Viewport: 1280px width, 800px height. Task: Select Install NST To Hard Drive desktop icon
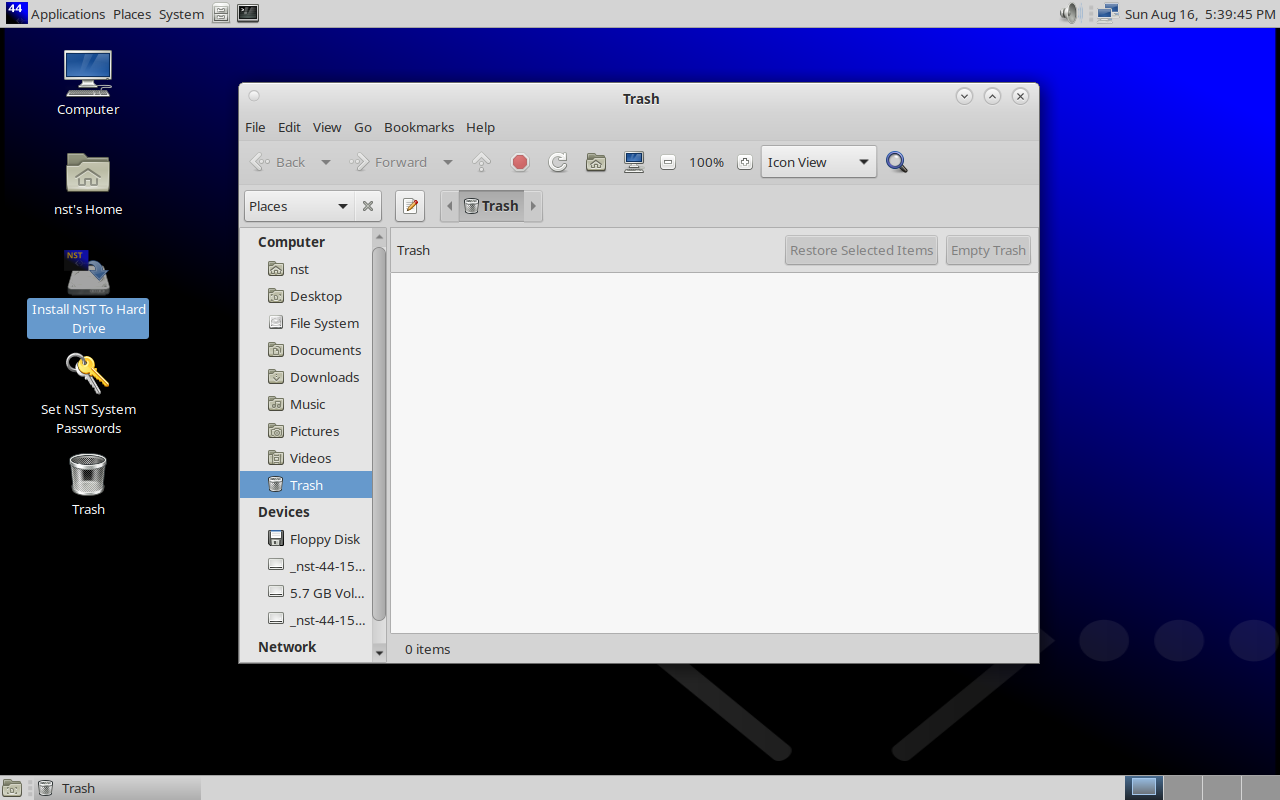pos(88,294)
